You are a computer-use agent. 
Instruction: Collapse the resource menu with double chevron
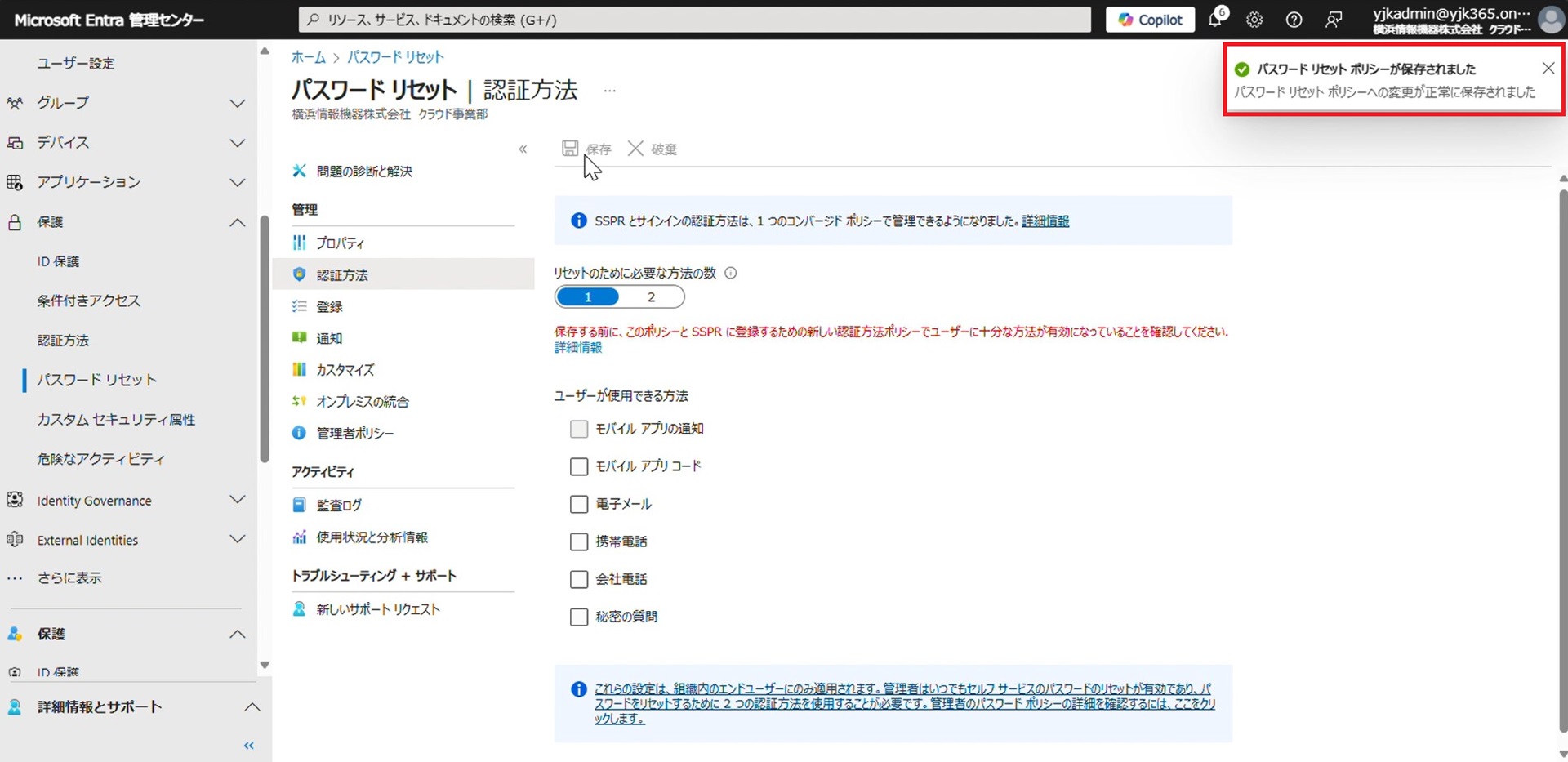click(523, 149)
